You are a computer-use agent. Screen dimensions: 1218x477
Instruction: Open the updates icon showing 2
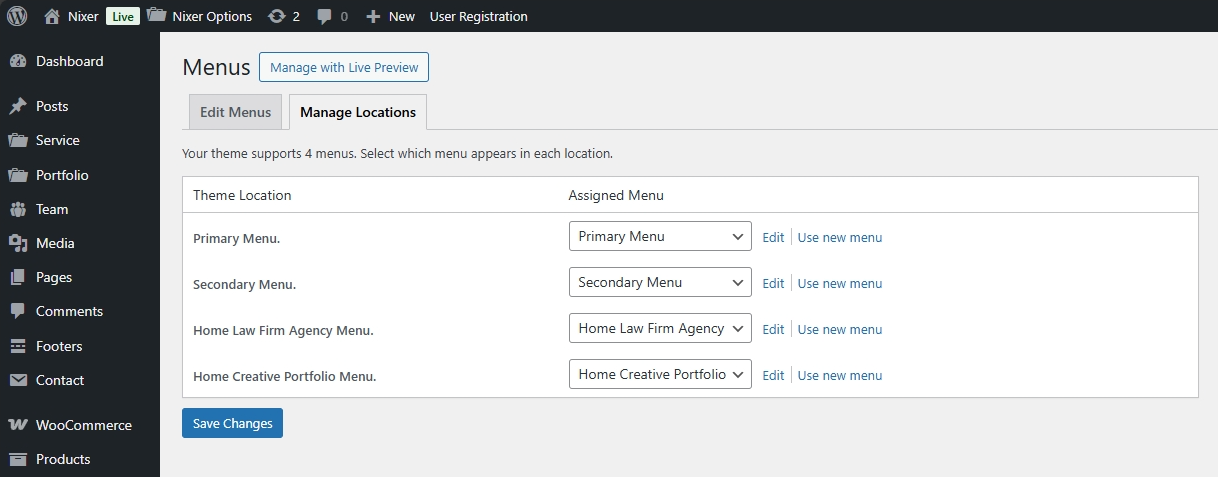coord(277,16)
